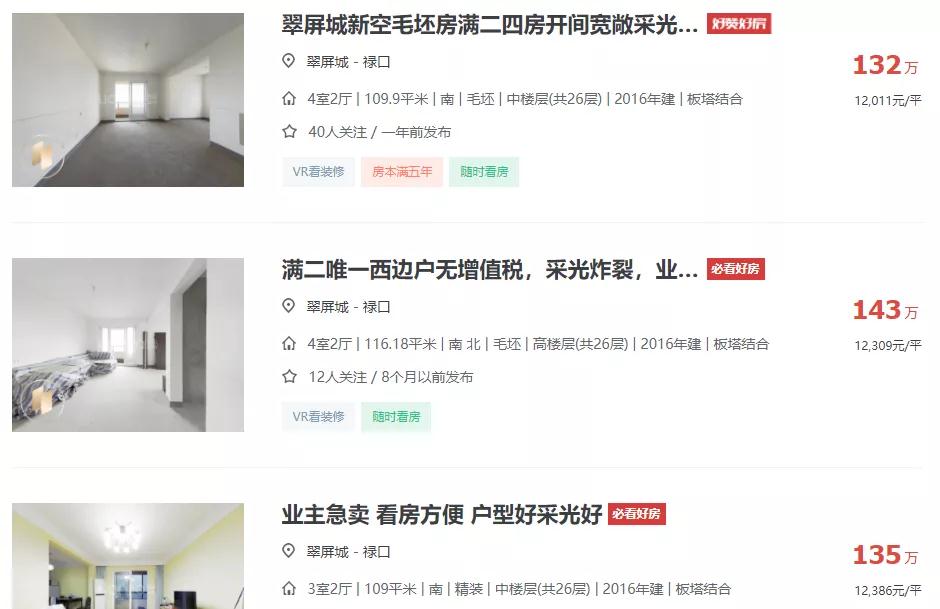Click house icon beside 109.9平米 details
Image resolution: width=940 pixels, height=609 pixels.
point(289,99)
